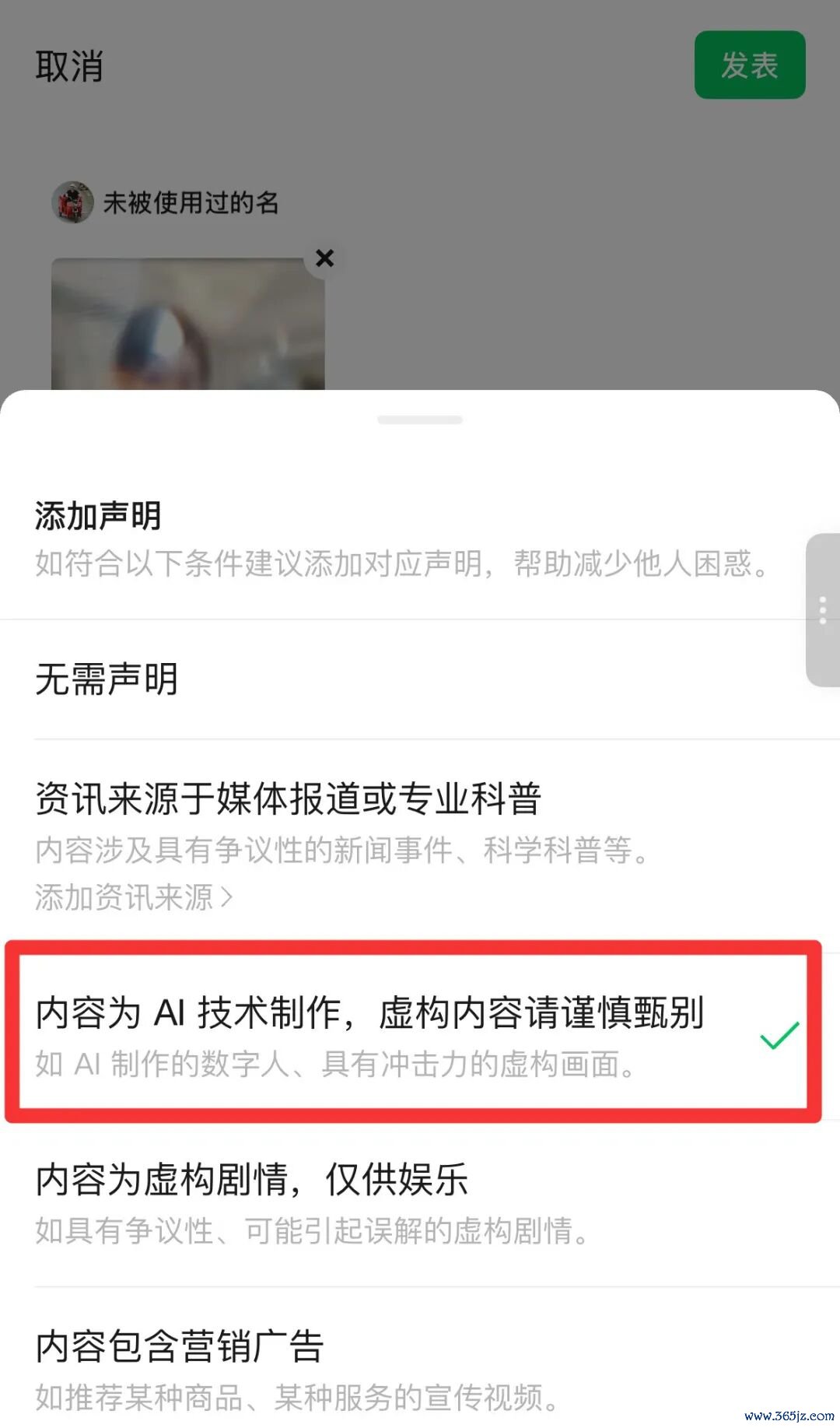The width and height of the screenshot is (840, 1428).
Task: Tap the AI example description 如 AI 制作的数字人
Action: pyautogui.click(x=335, y=1064)
